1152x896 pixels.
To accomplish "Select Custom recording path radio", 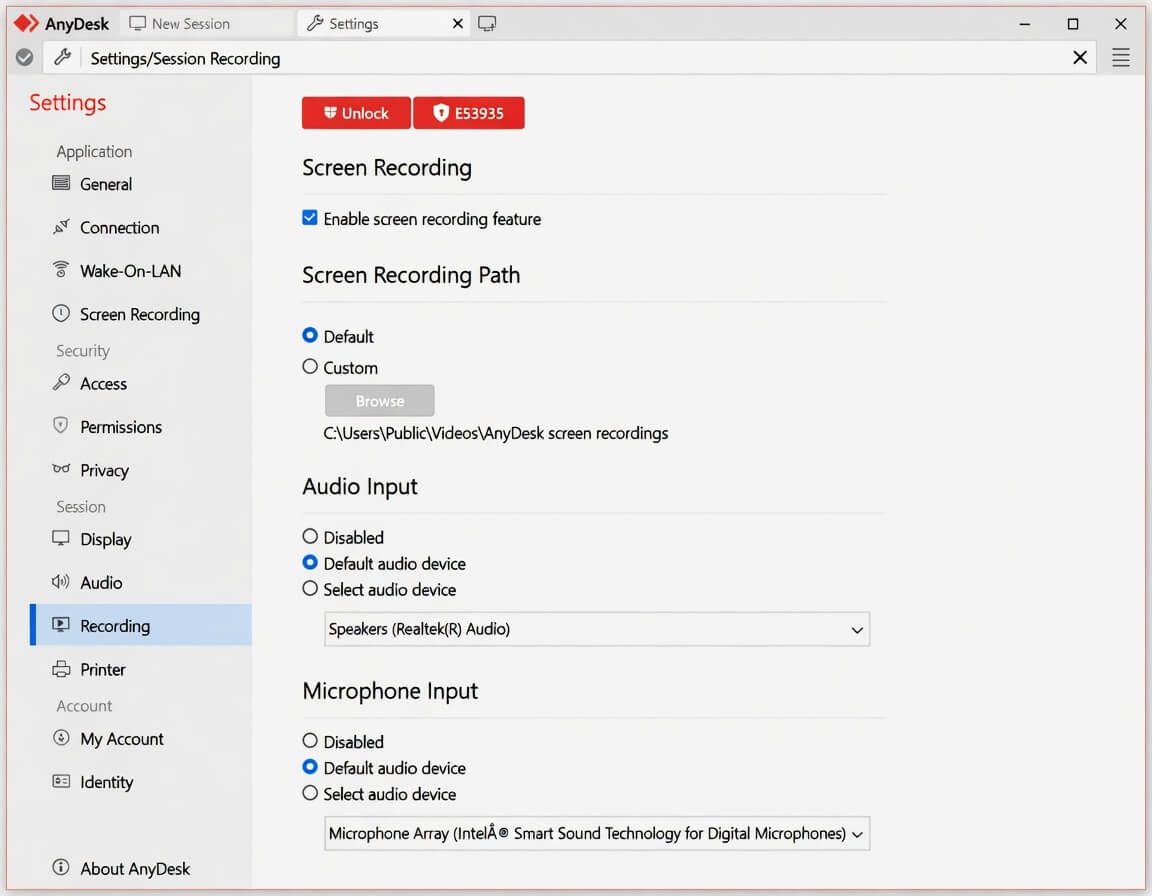I will pyautogui.click(x=310, y=366).
